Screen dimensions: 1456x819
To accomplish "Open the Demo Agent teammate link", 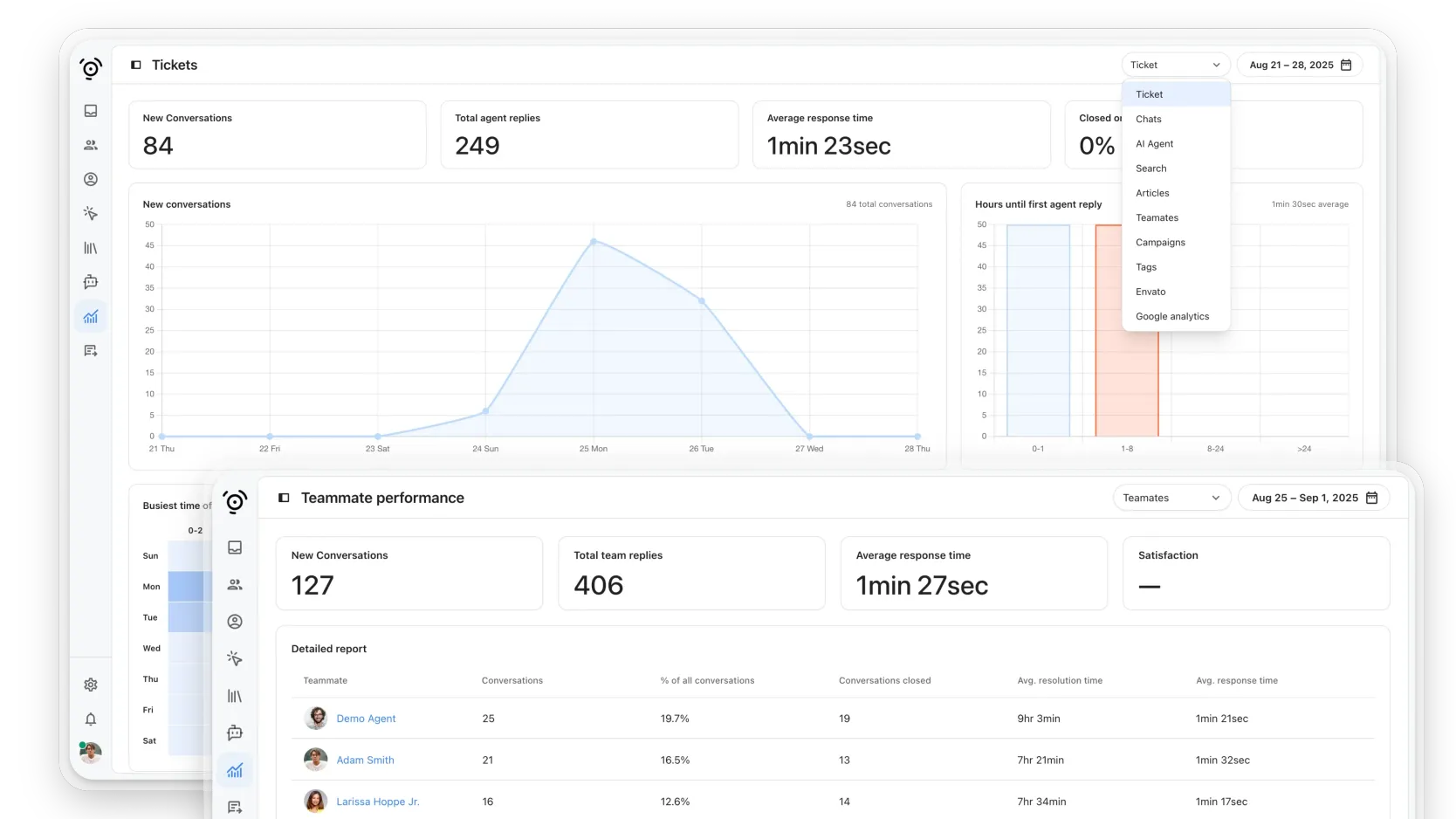I will (366, 719).
